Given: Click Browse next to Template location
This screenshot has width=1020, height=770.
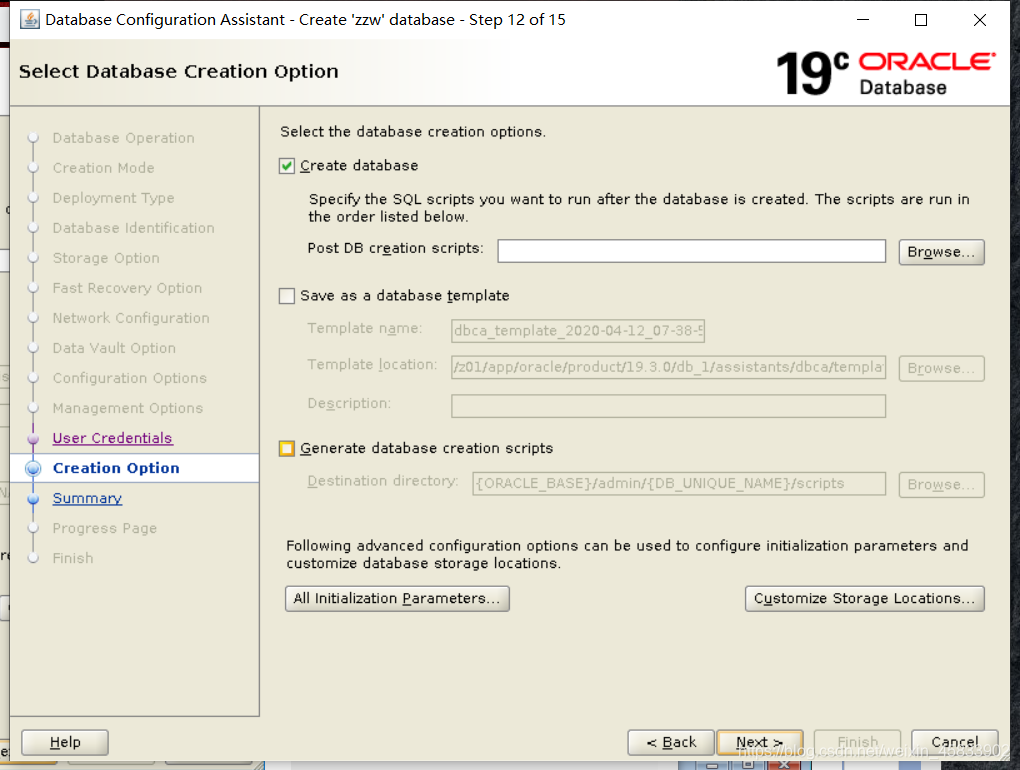Looking at the screenshot, I should (941, 368).
